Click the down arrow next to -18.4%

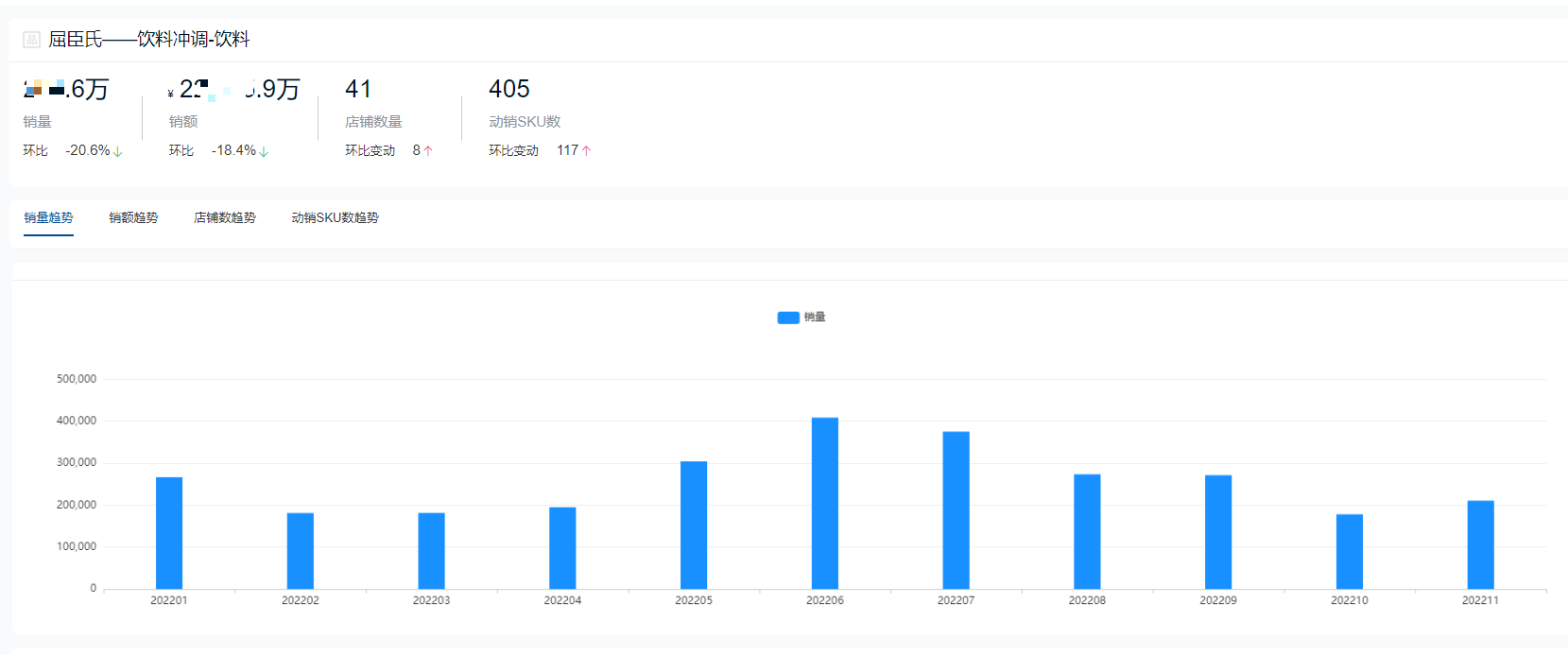click(264, 151)
